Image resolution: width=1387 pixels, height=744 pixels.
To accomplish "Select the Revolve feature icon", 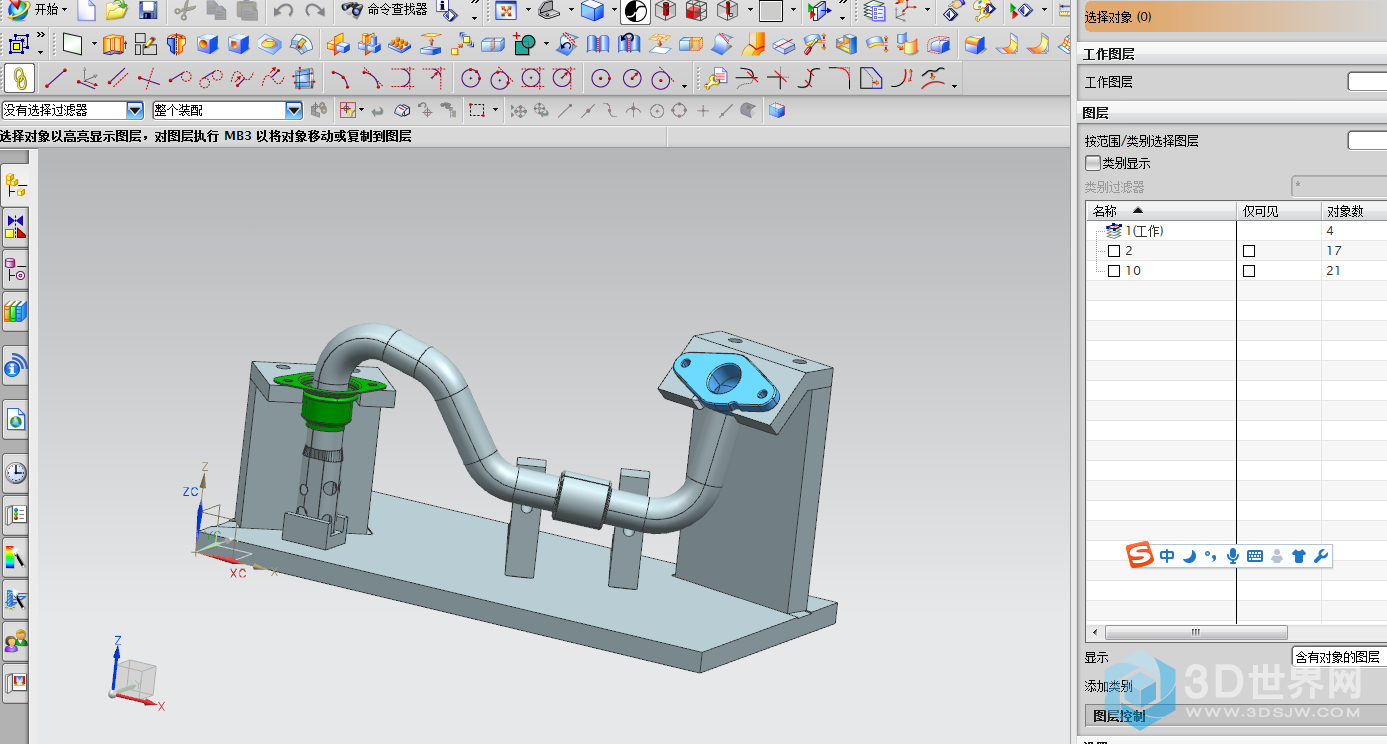I will pos(176,44).
